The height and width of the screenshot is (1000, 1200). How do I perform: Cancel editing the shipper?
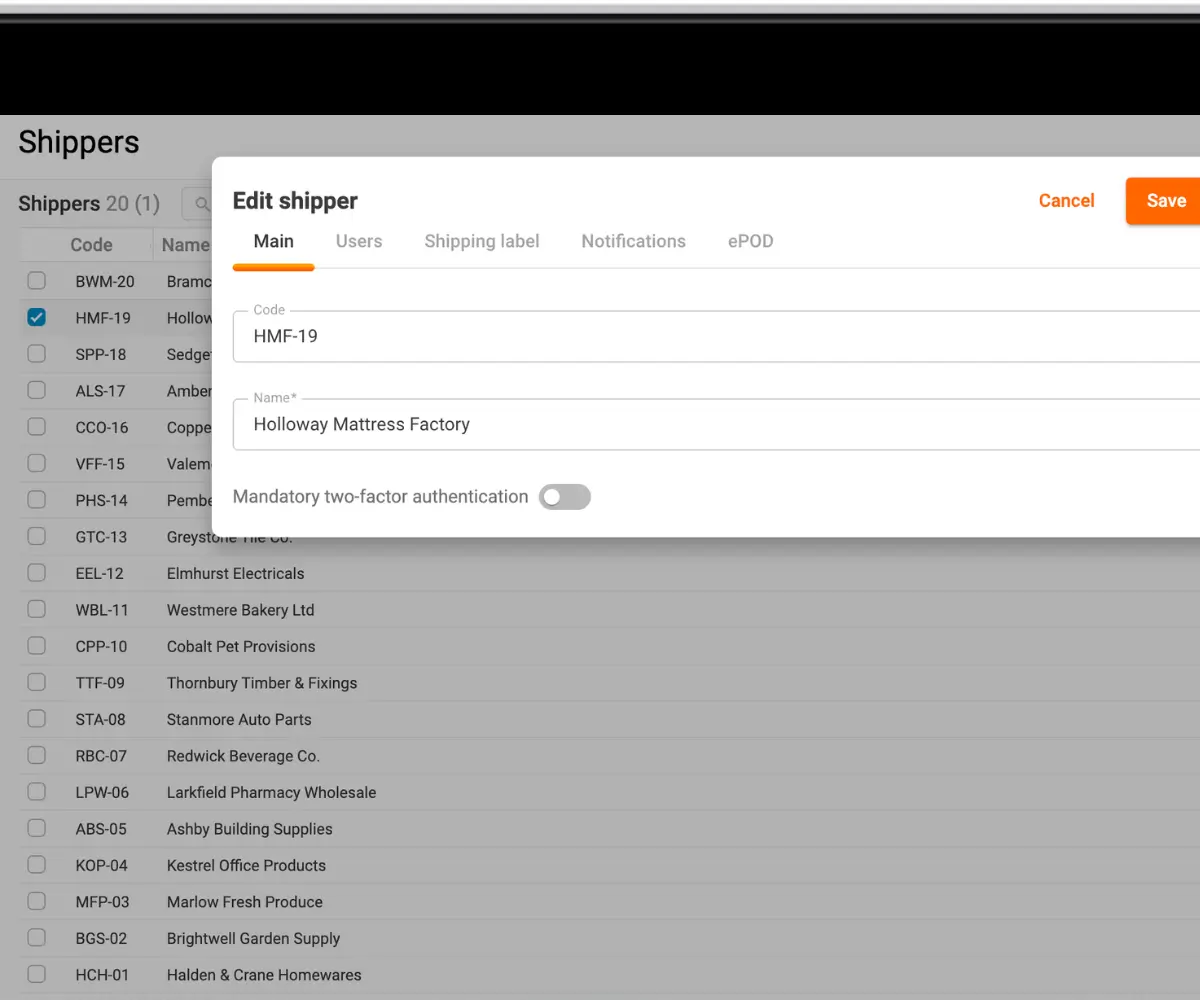1067,201
